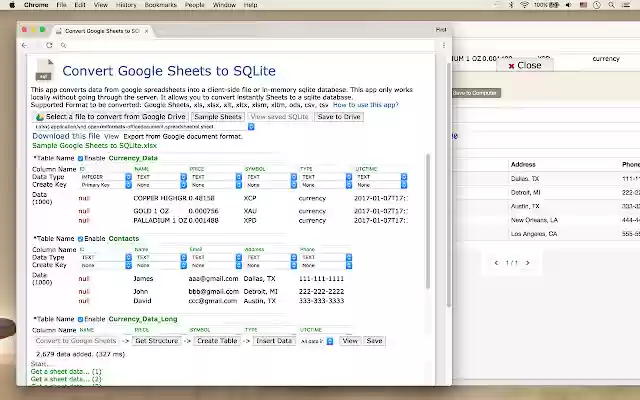The width and height of the screenshot is (640, 400).
Task: Open data type dropdown for Contacts Email column
Action: (x=216, y=258)
